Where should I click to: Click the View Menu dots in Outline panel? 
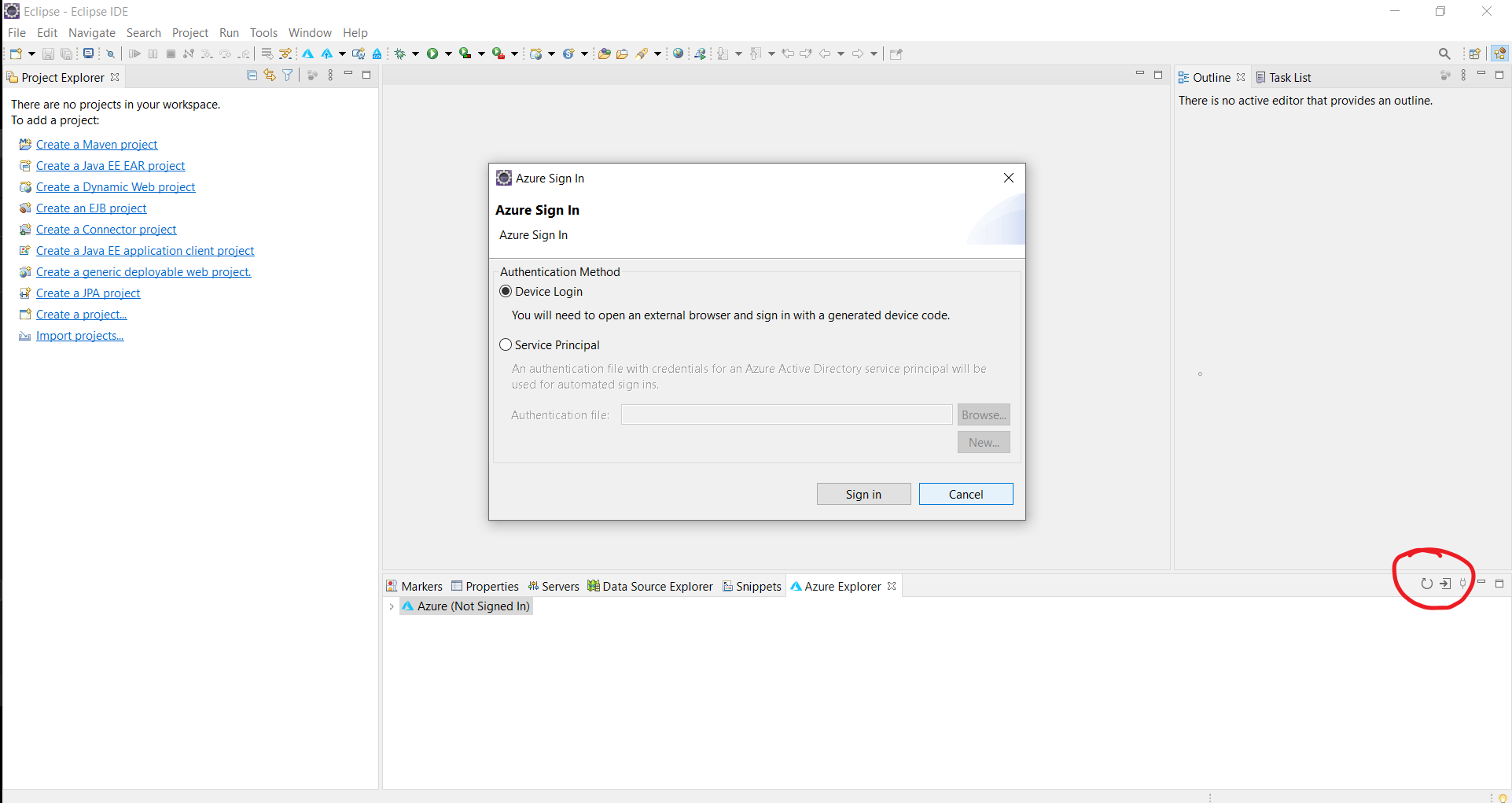coord(1463,75)
